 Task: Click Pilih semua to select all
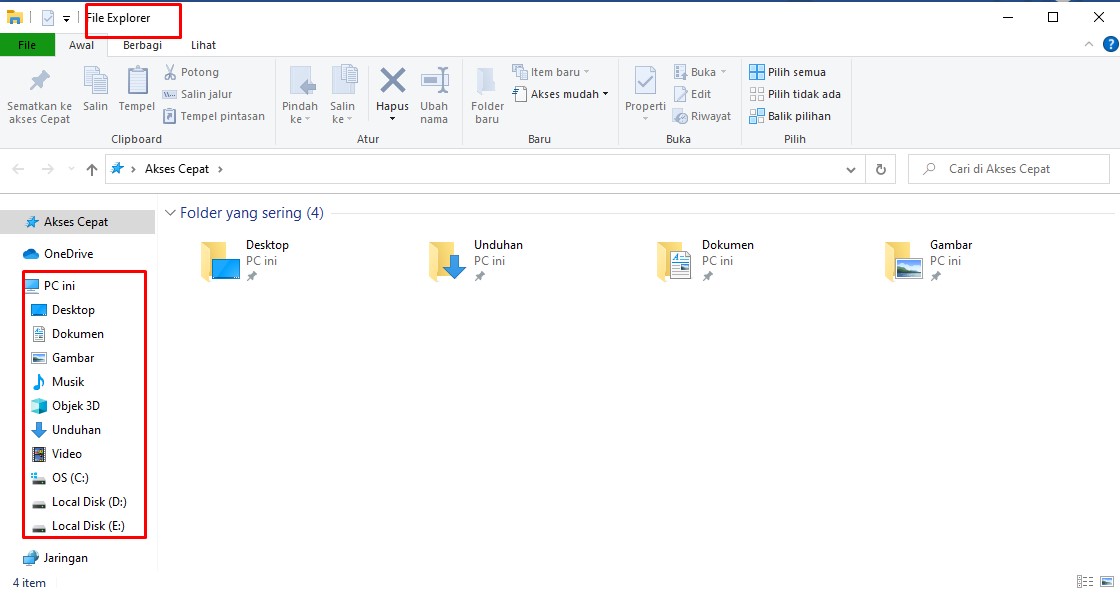tap(787, 72)
